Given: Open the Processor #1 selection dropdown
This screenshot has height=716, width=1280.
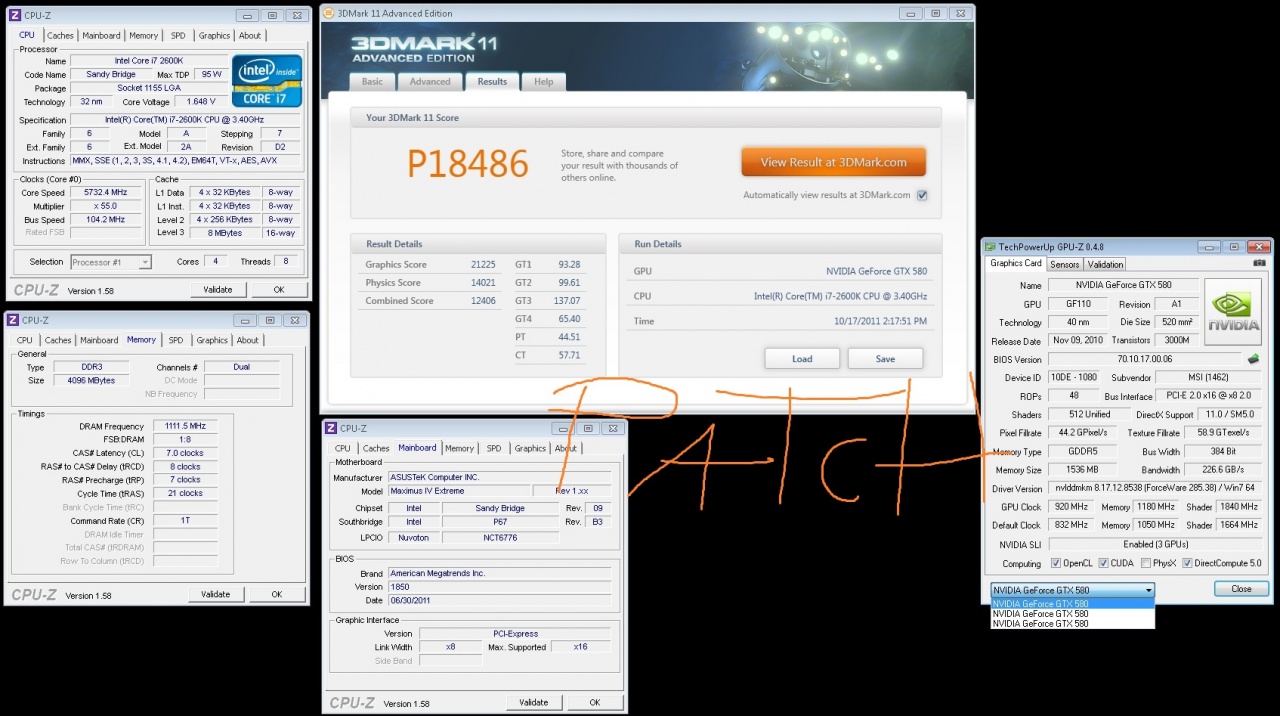Looking at the screenshot, I should click(x=111, y=262).
